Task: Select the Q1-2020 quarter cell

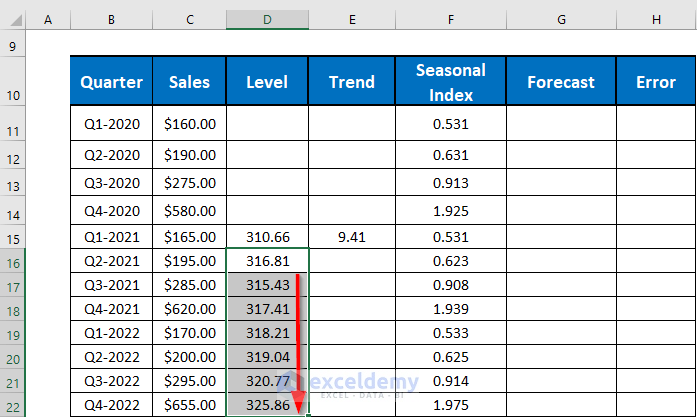Action: pos(111,125)
